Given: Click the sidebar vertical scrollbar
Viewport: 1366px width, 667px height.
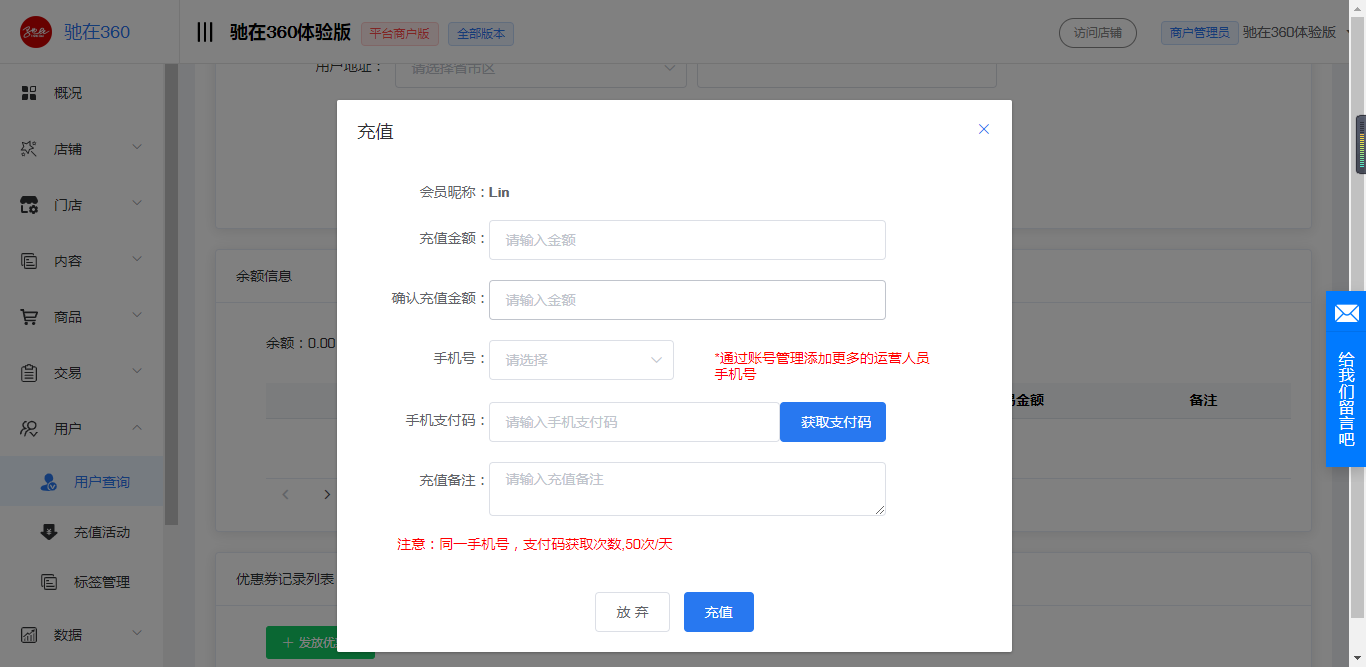Looking at the screenshot, I should tap(171, 295).
